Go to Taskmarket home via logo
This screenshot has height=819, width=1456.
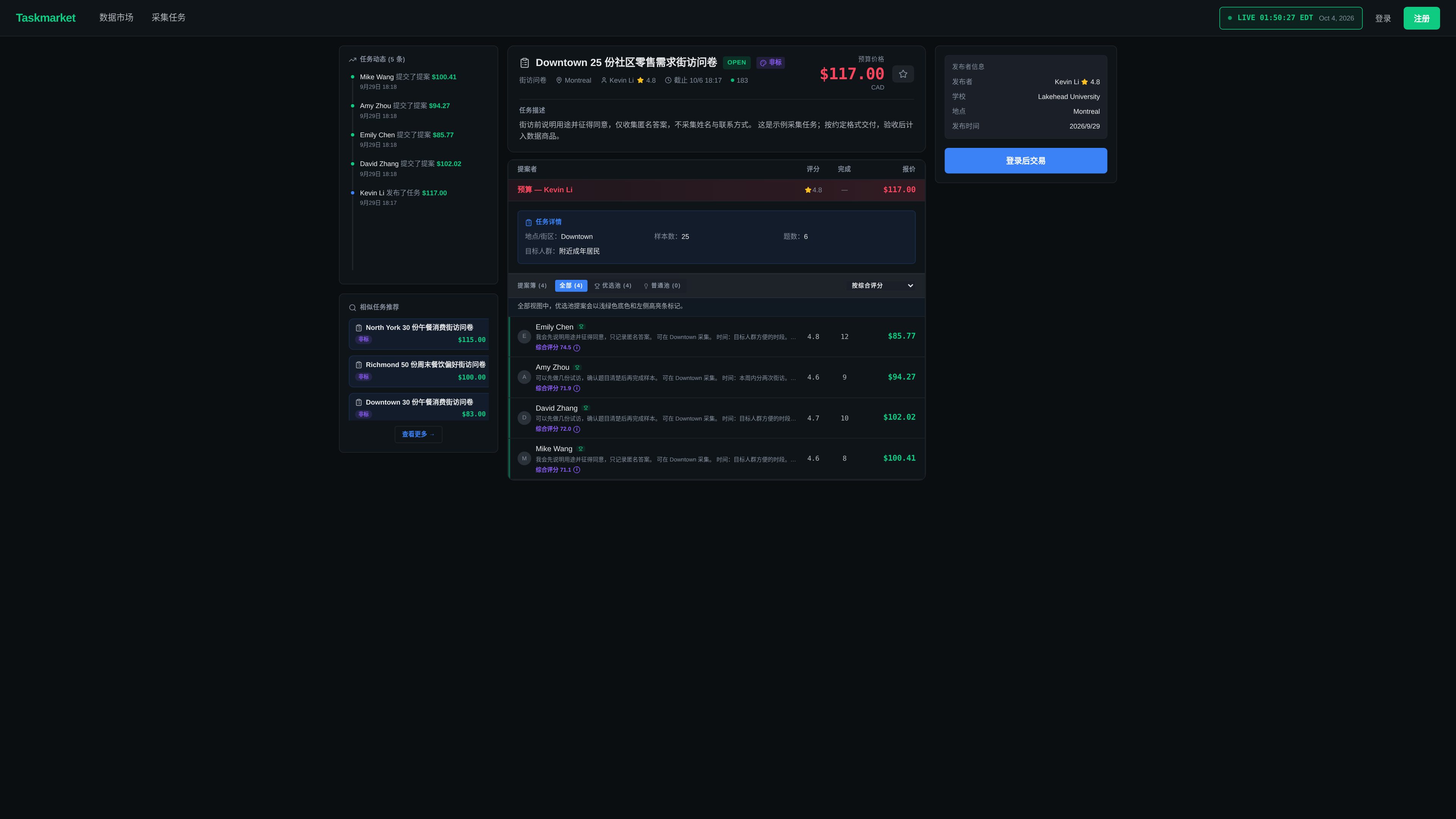(46, 17)
